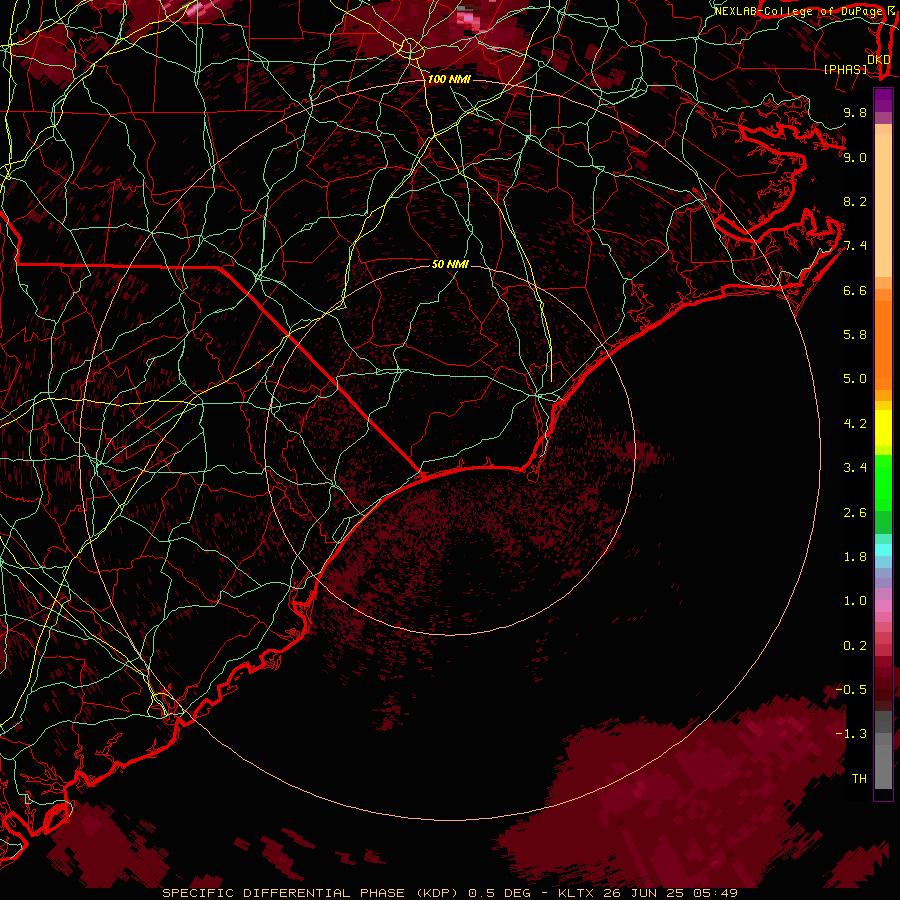Pick the yellow color bar segment
Viewport: 900px width, 900px height.
[x=883, y=428]
